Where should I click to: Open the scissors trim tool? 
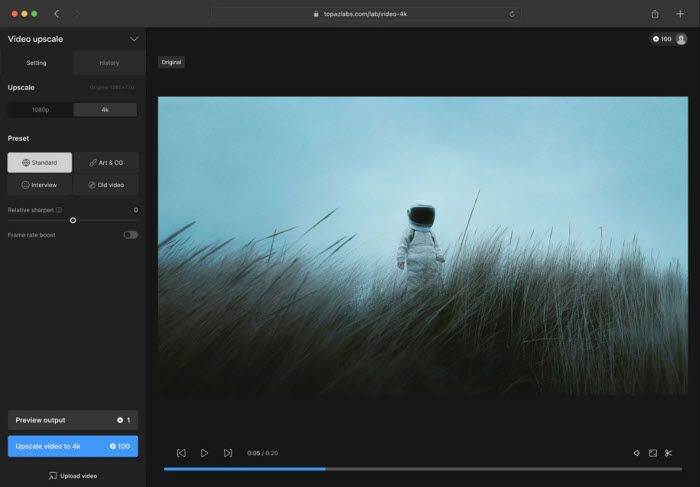[668, 453]
